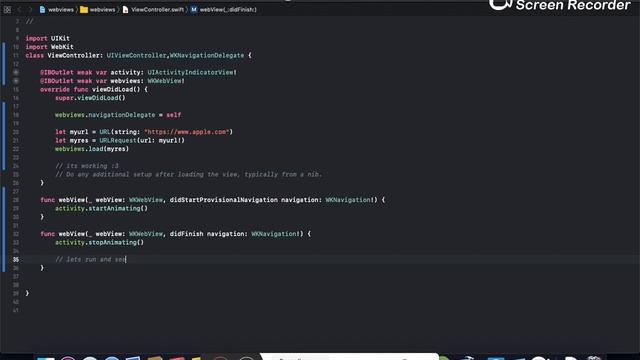Open the webviews folder breadcrumb
Screen dimensions: 640x360
[98, 9]
